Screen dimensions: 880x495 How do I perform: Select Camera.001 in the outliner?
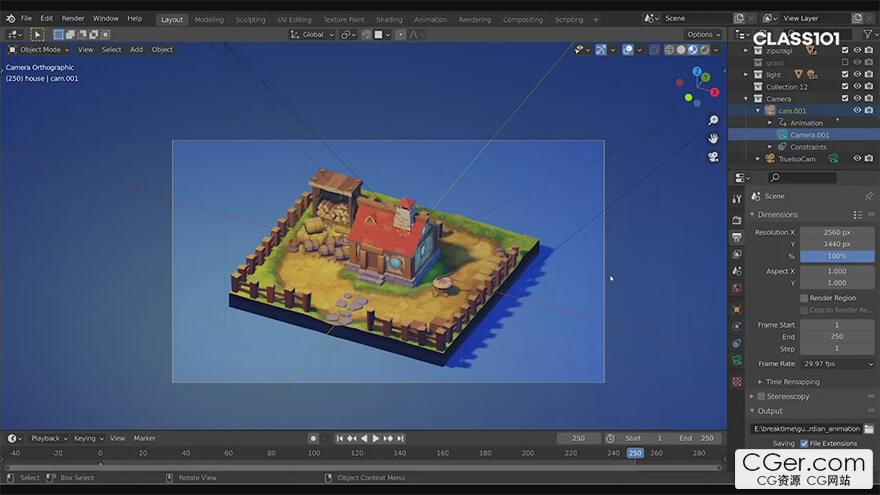(x=809, y=135)
